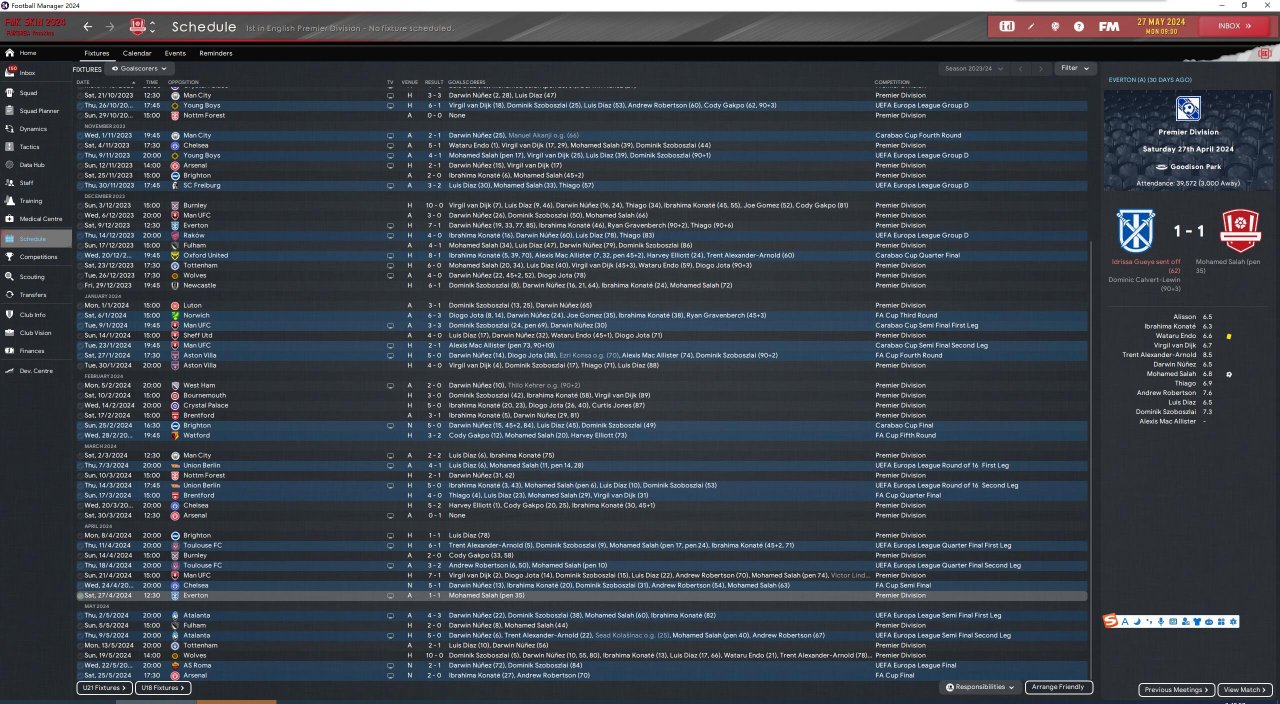The width and height of the screenshot is (1280, 704).
Task: Click the Sogou S logo on input toolbar
Action: [1111, 622]
